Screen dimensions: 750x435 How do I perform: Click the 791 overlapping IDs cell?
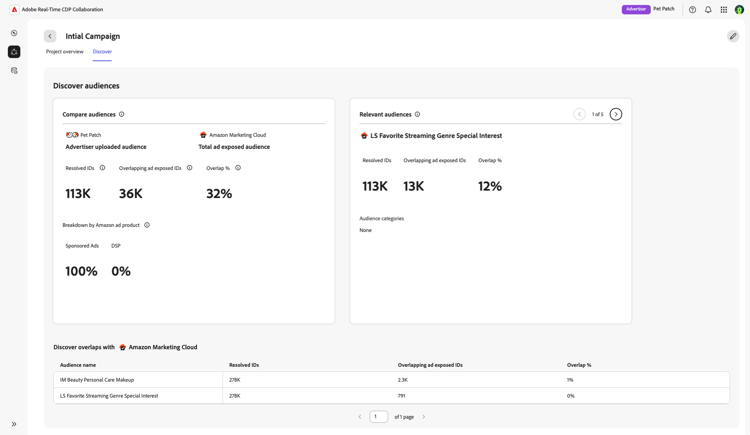[x=401, y=396]
